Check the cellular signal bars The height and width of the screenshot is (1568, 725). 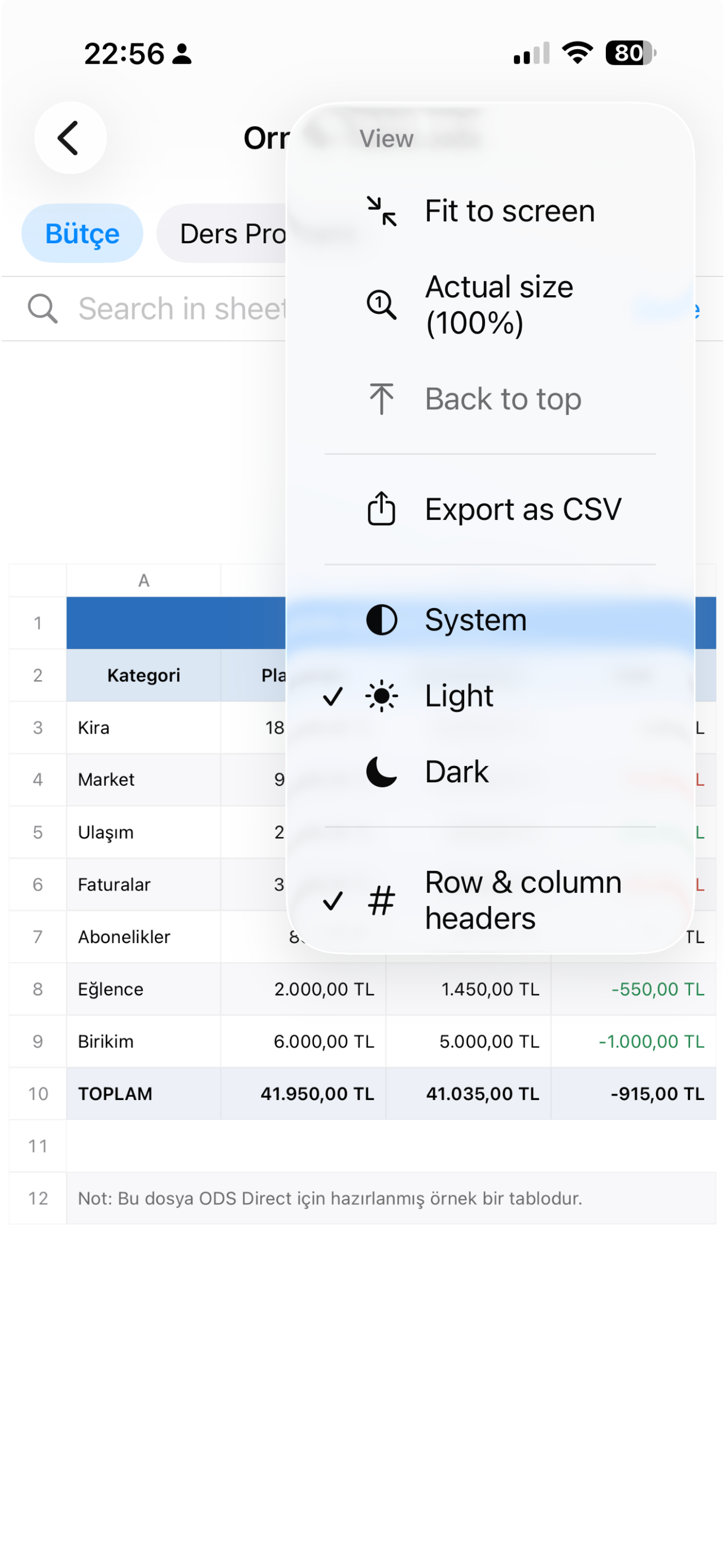pos(531,53)
